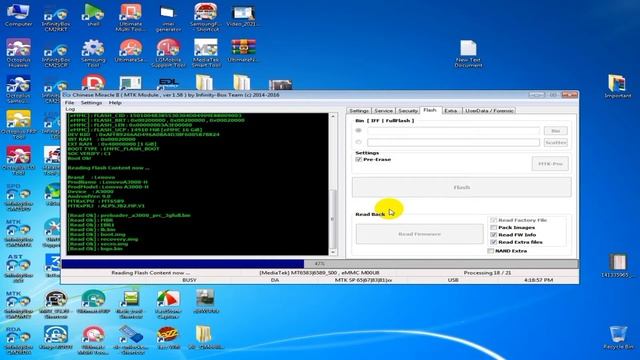Select the Bin file radio button
This screenshot has height=360, width=640.
click(358, 131)
